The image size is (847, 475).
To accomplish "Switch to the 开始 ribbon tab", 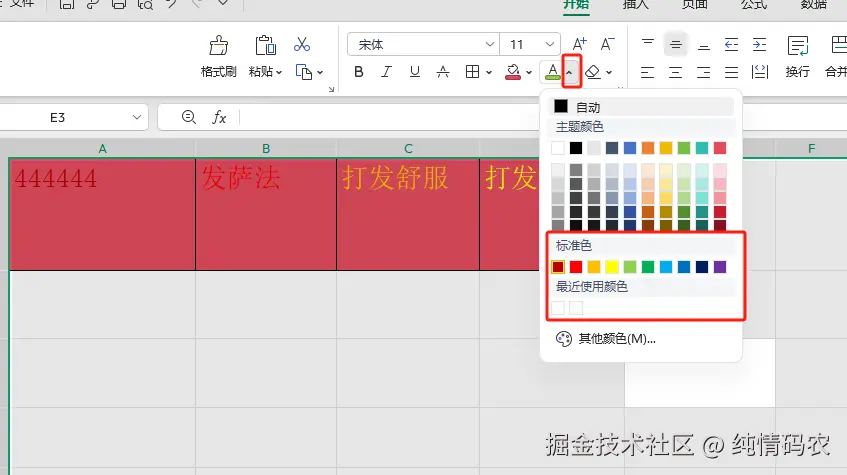I will pyautogui.click(x=576, y=5).
